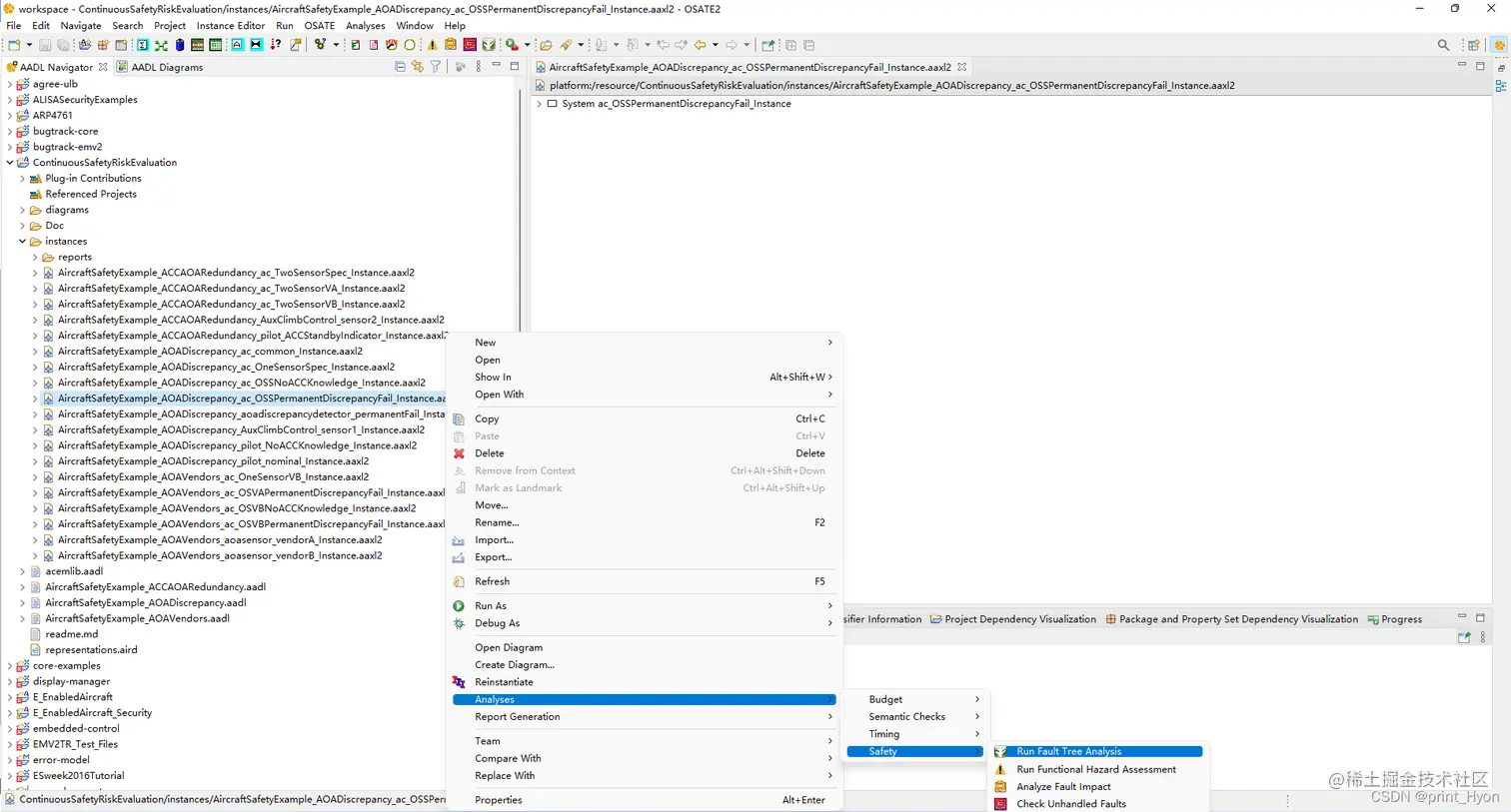Collapse the ContinuousSafetyRiskEvaluation project

coord(10,163)
